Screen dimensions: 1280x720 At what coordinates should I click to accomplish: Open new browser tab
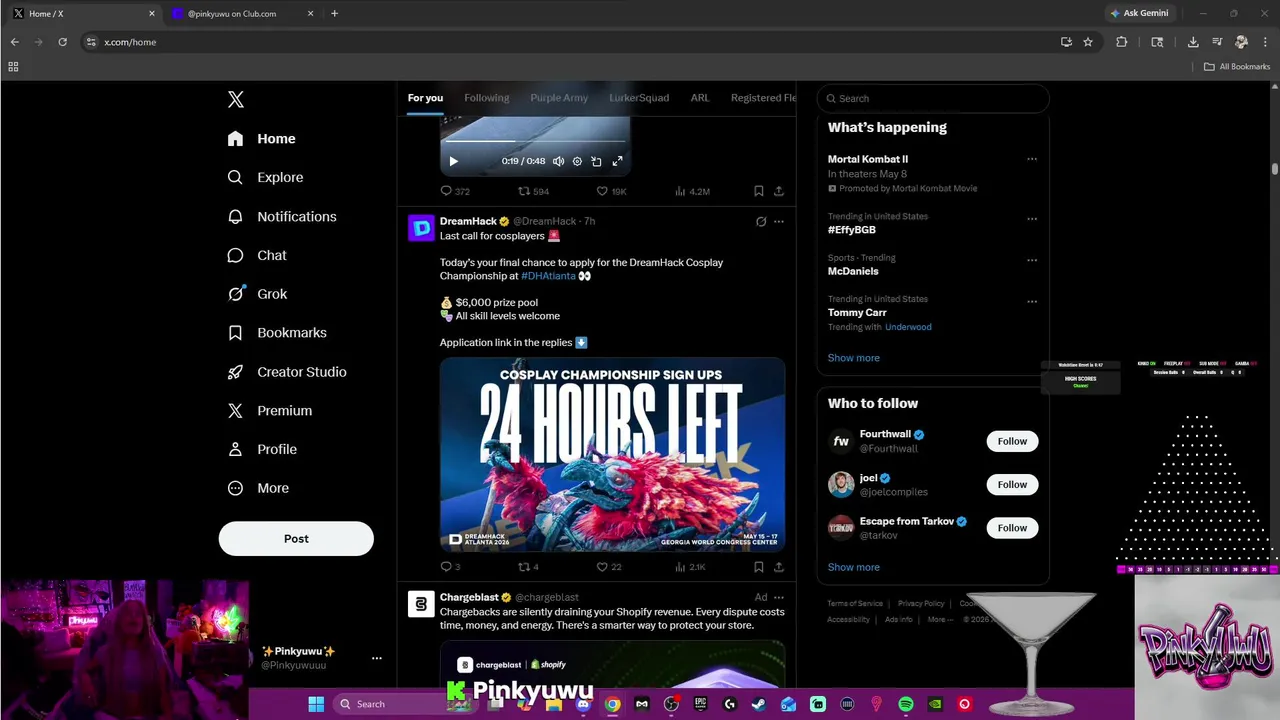[x=334, y=14]
